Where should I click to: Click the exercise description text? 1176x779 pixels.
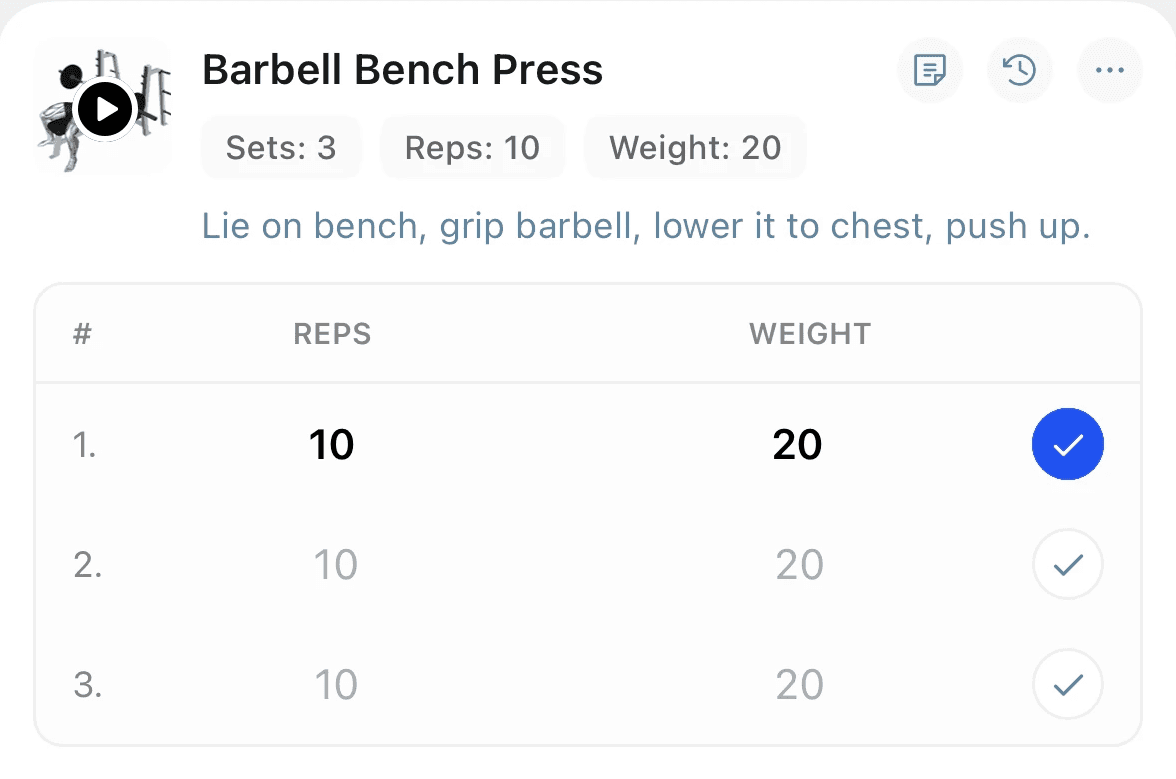click(x=646, y=226)
